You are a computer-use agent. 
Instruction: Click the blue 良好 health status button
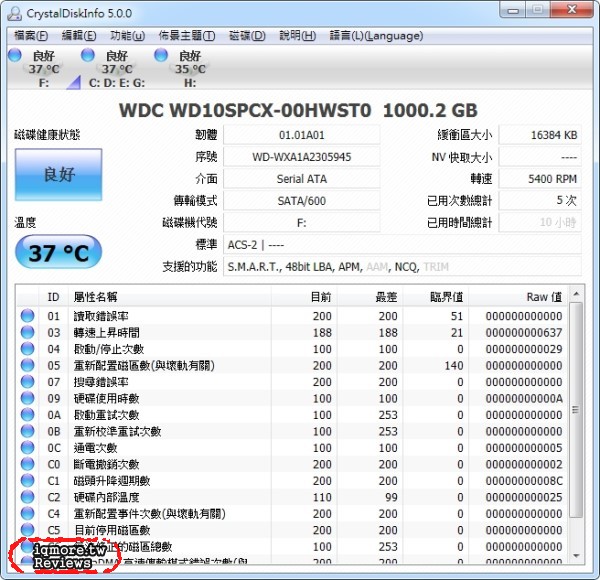tap(59, 174)
